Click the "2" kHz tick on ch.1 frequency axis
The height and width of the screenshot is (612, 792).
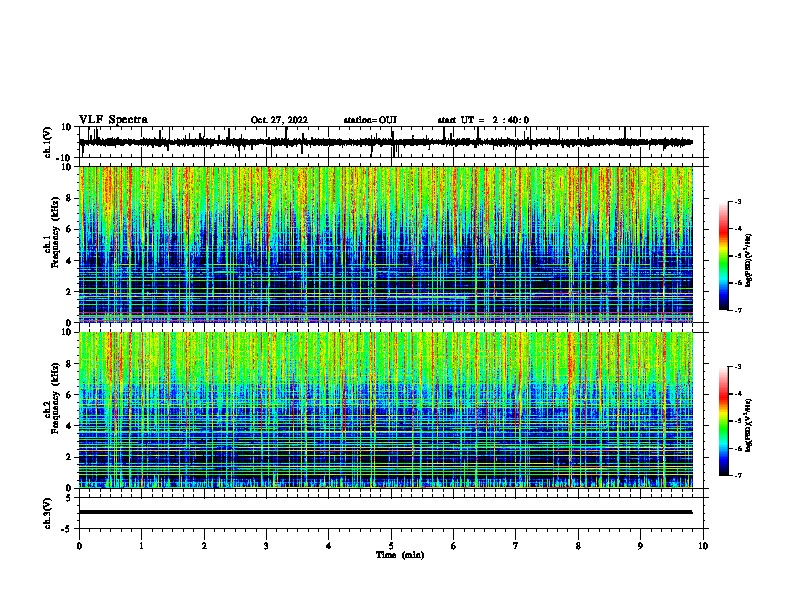tap(69, 291)
